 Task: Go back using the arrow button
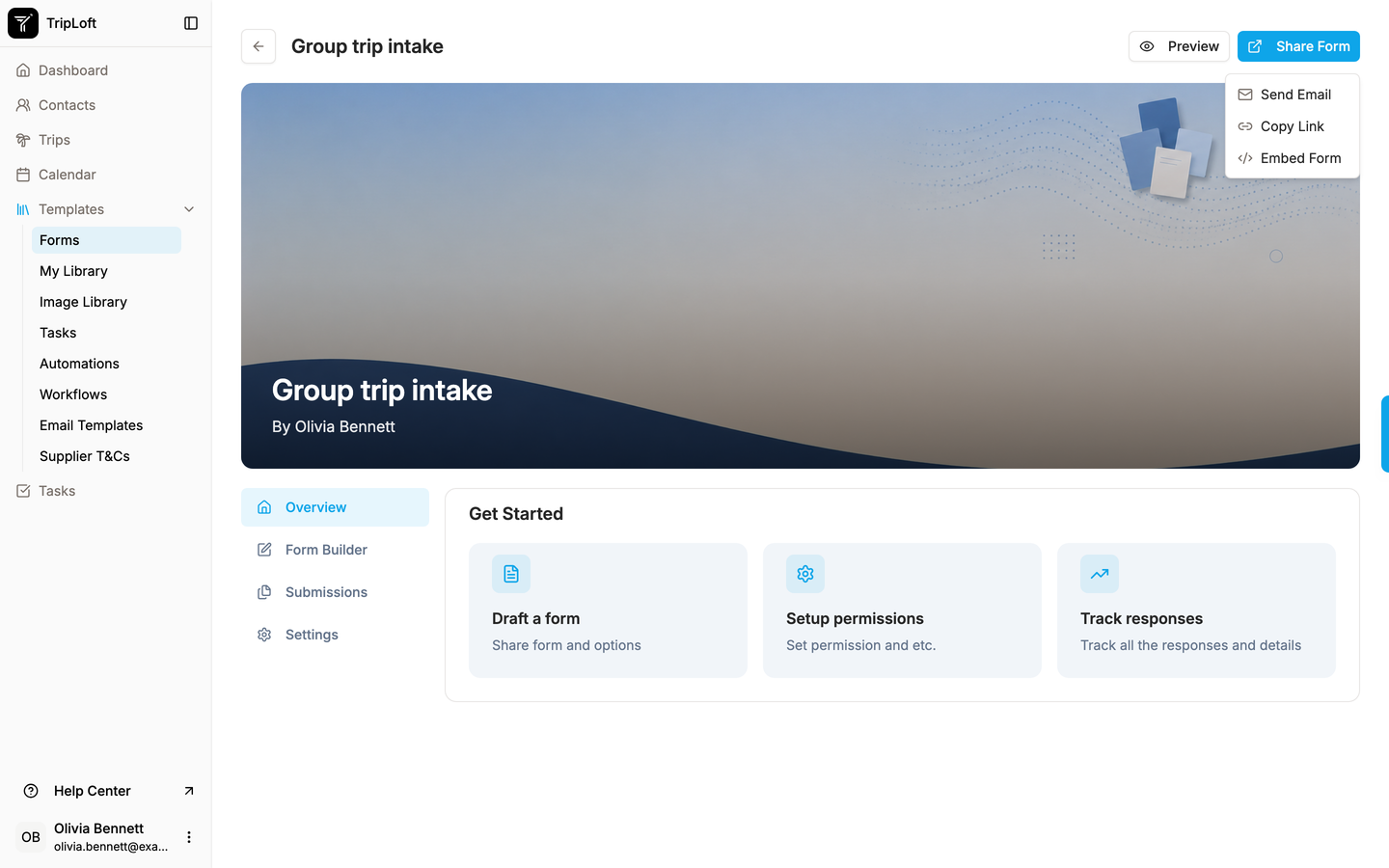[x=259, y=46]
